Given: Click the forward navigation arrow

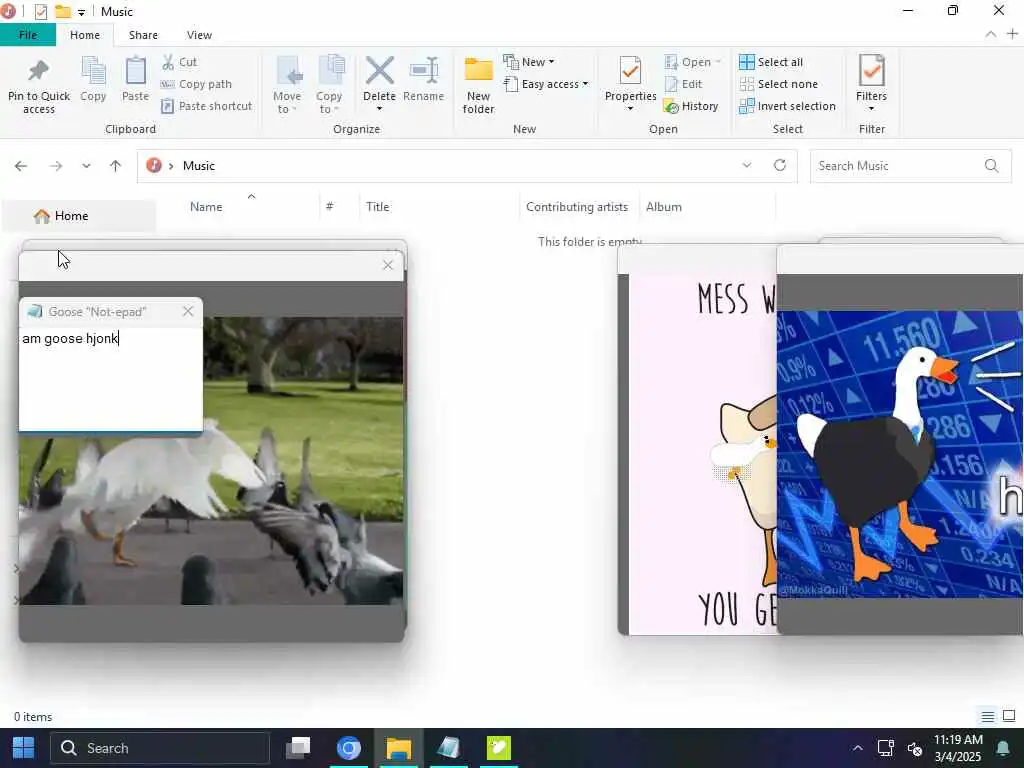Looking at the screenshot, I should (56, 166).
